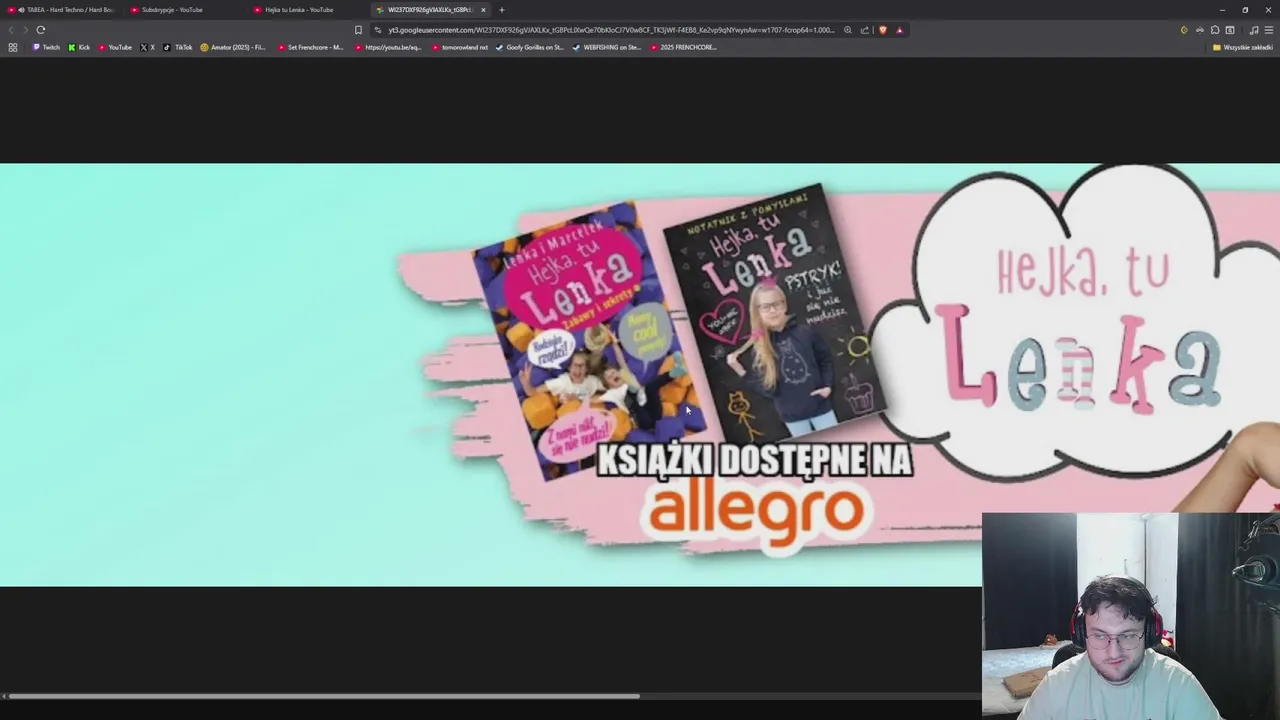The image size is (1280, 720).
Task: Open the Twitch bookmark
Action: [x=46, y=47]
